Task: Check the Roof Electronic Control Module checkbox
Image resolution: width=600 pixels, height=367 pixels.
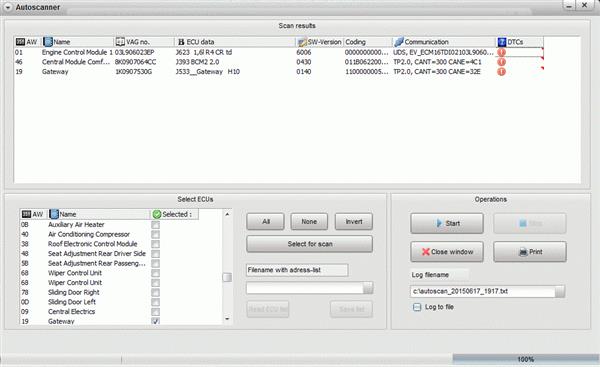Action: [x=155, y=244]
